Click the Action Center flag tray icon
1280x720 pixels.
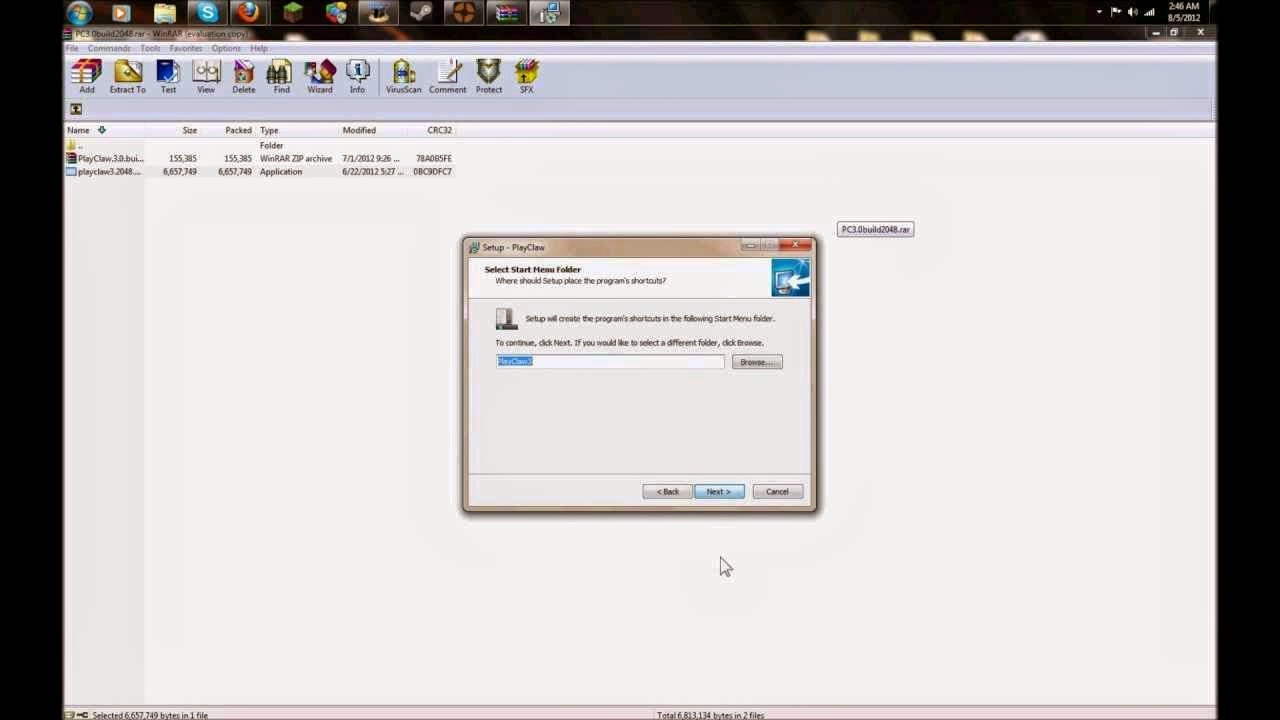click(x=1116, y=12)
